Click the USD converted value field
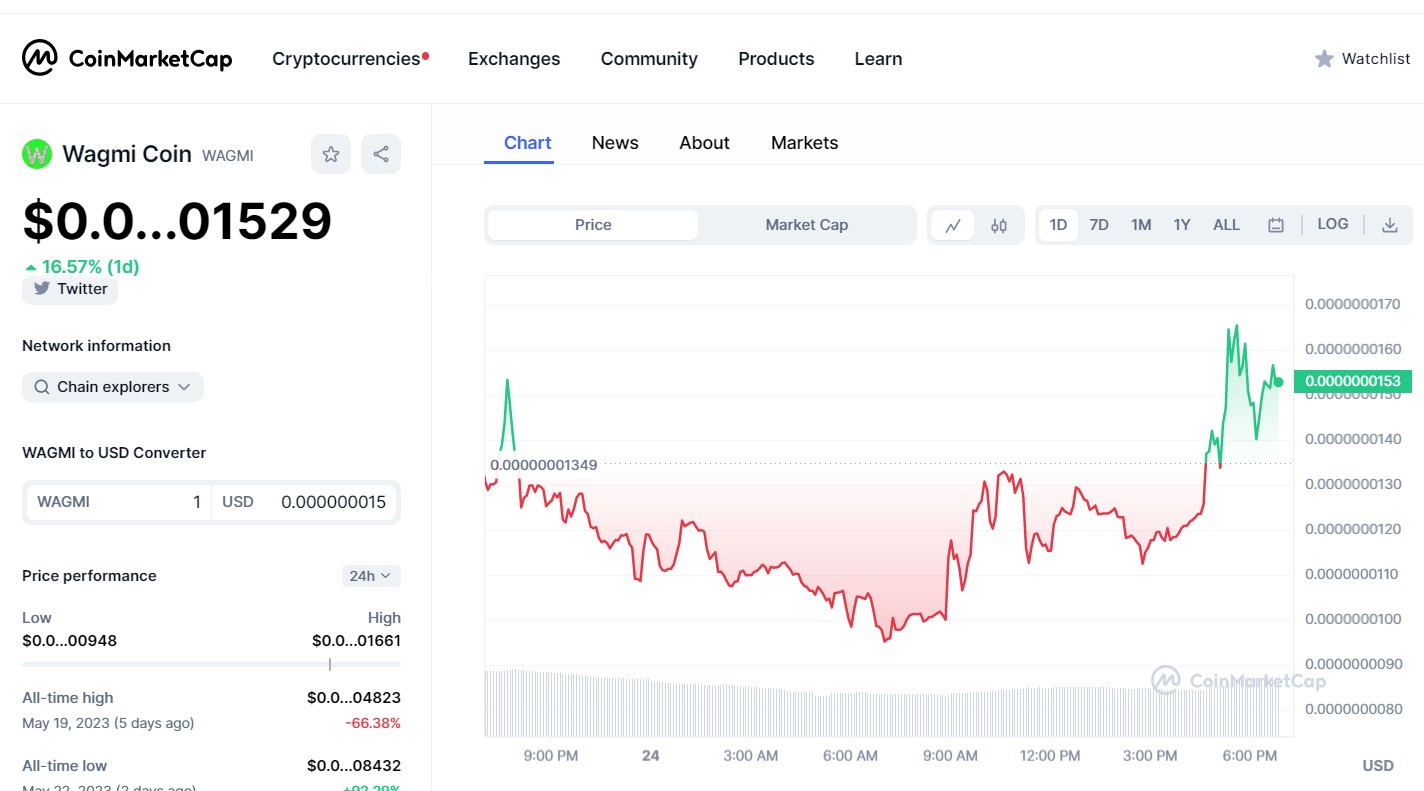 304,502
